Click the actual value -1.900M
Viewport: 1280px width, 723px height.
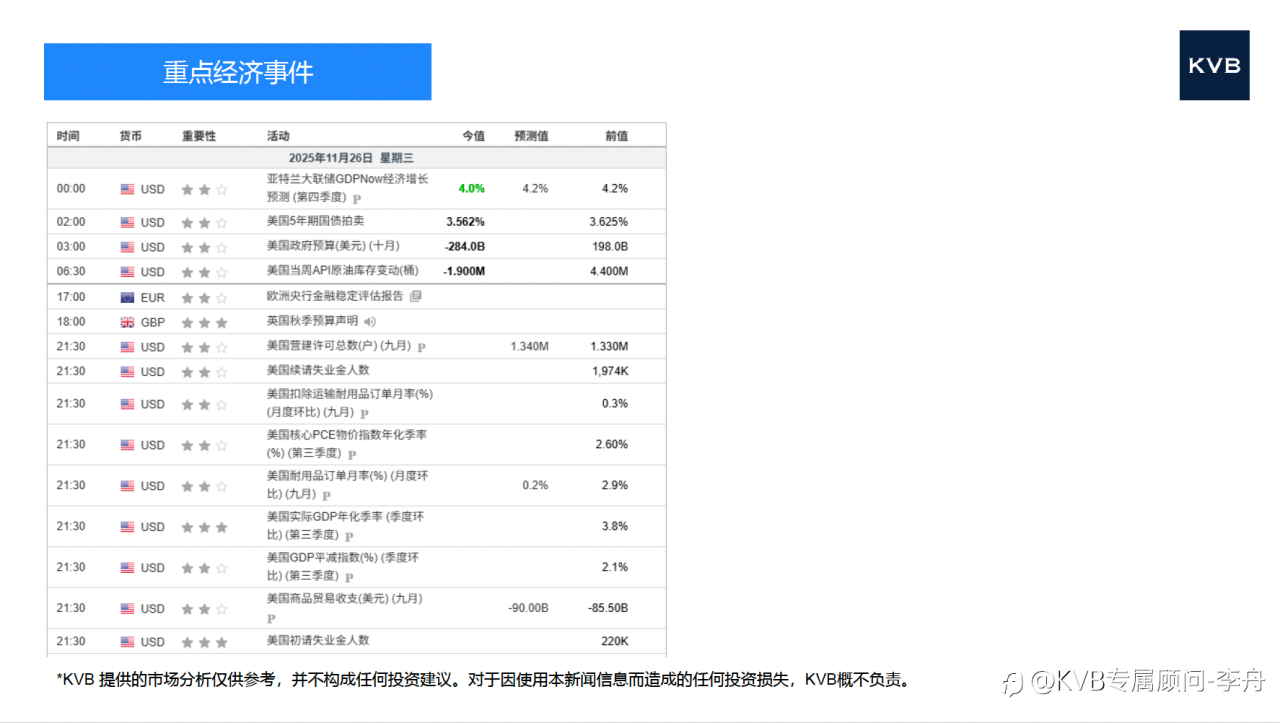click(464, 272)
